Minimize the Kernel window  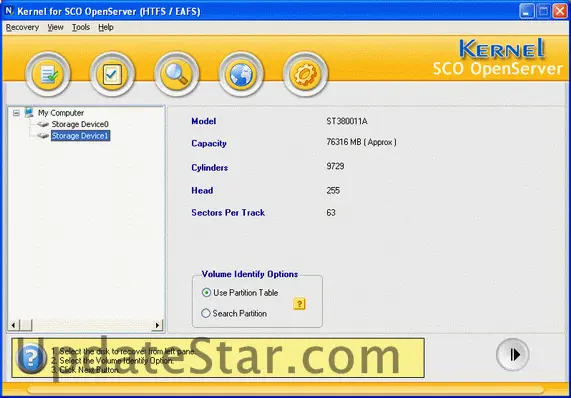pyautogui.click(x=527, y=11)
